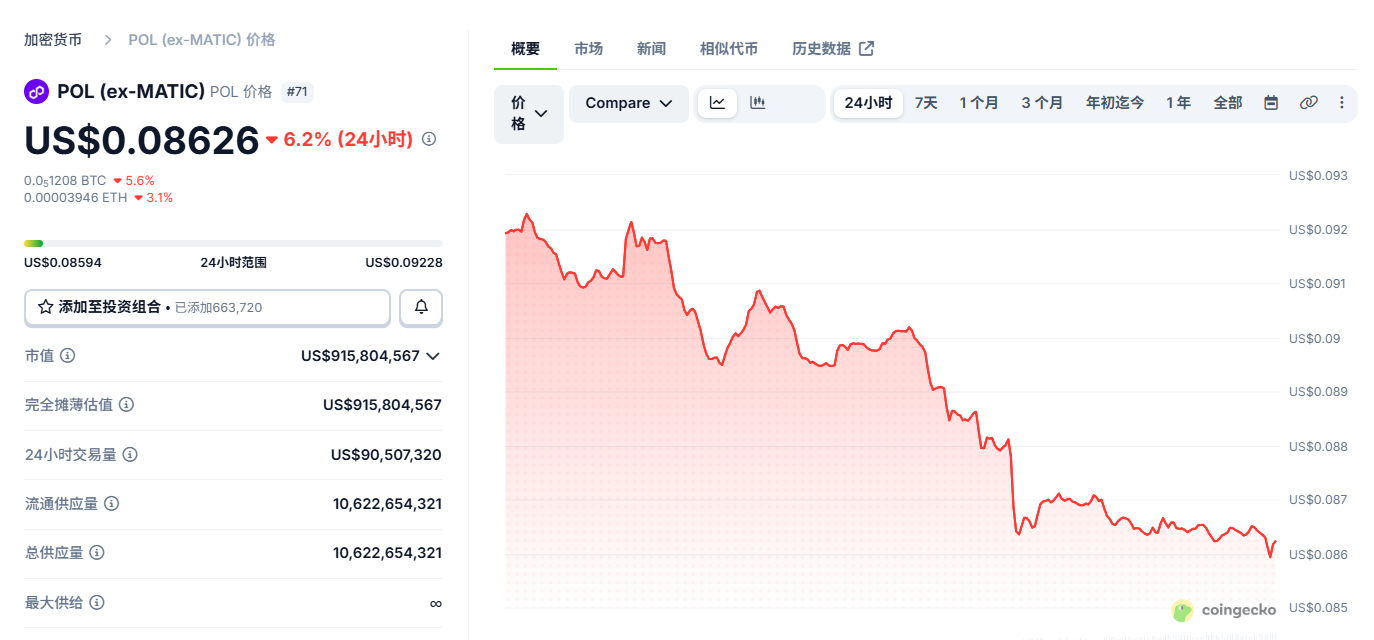This screenshot has width=1374, height=640.
Task: Click the copy chart link icon
Action: 1308,103
